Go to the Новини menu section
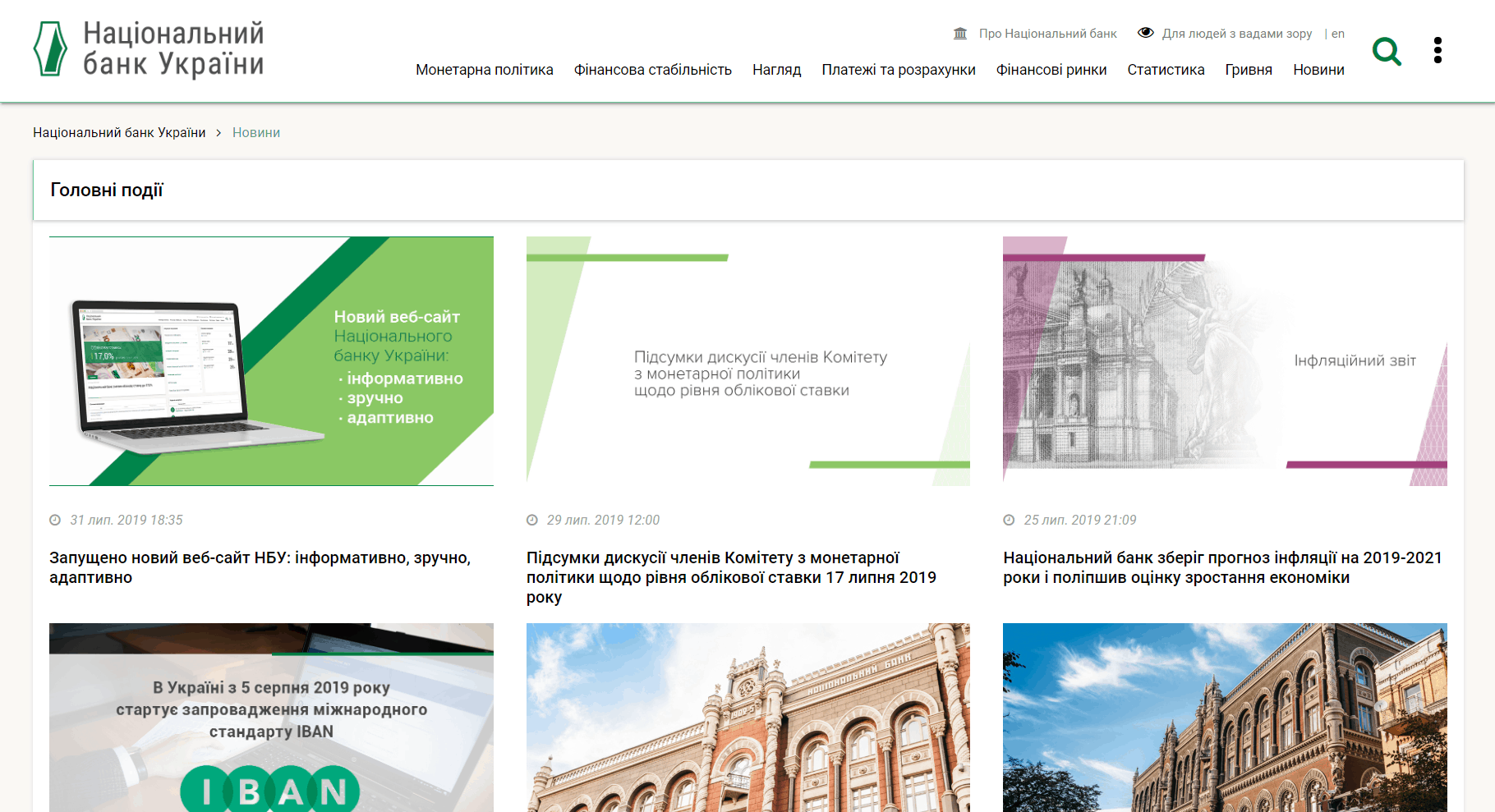This screenshot has width=1495, height=812. (1318, 70)
